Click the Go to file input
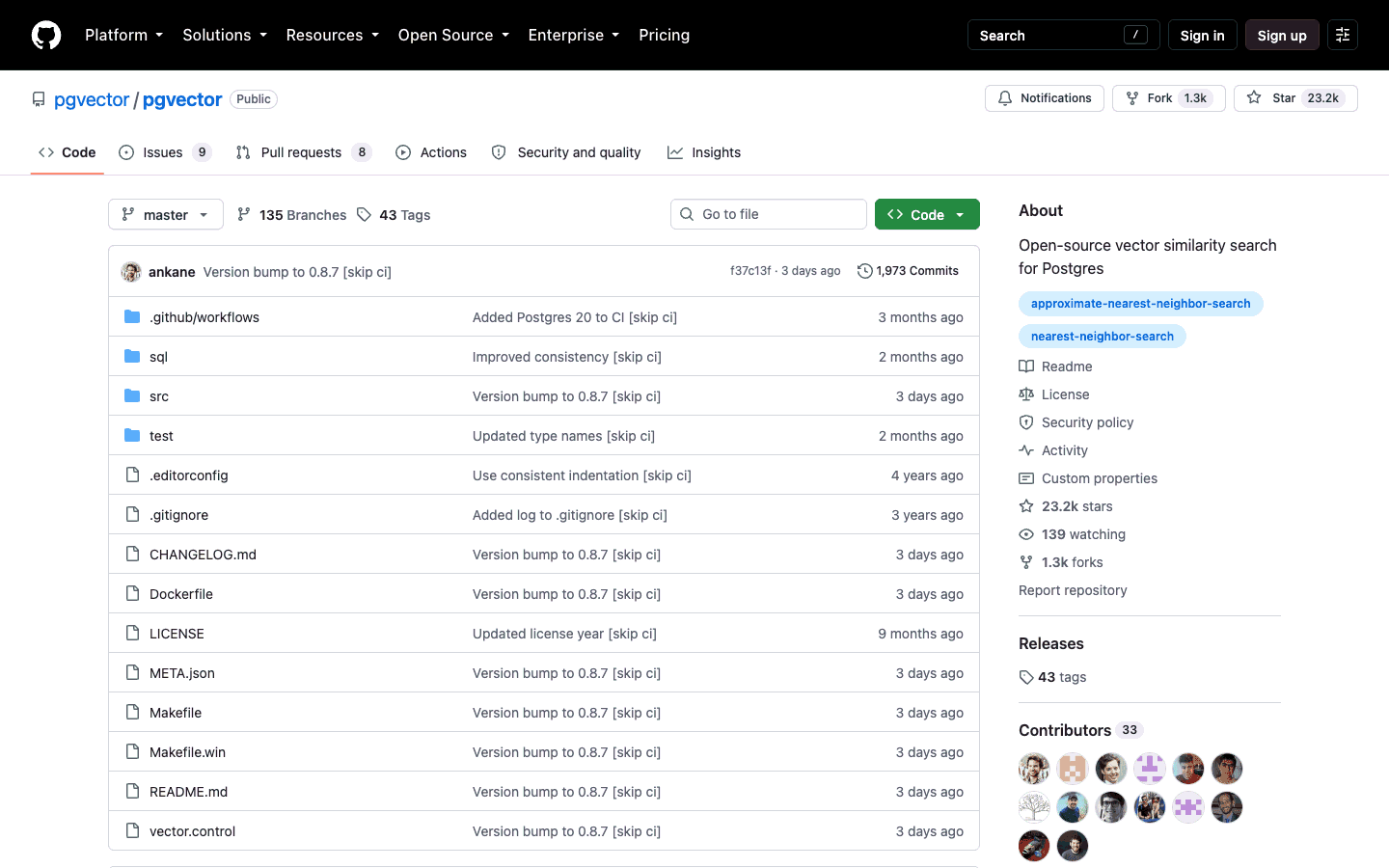 point(769,214)
